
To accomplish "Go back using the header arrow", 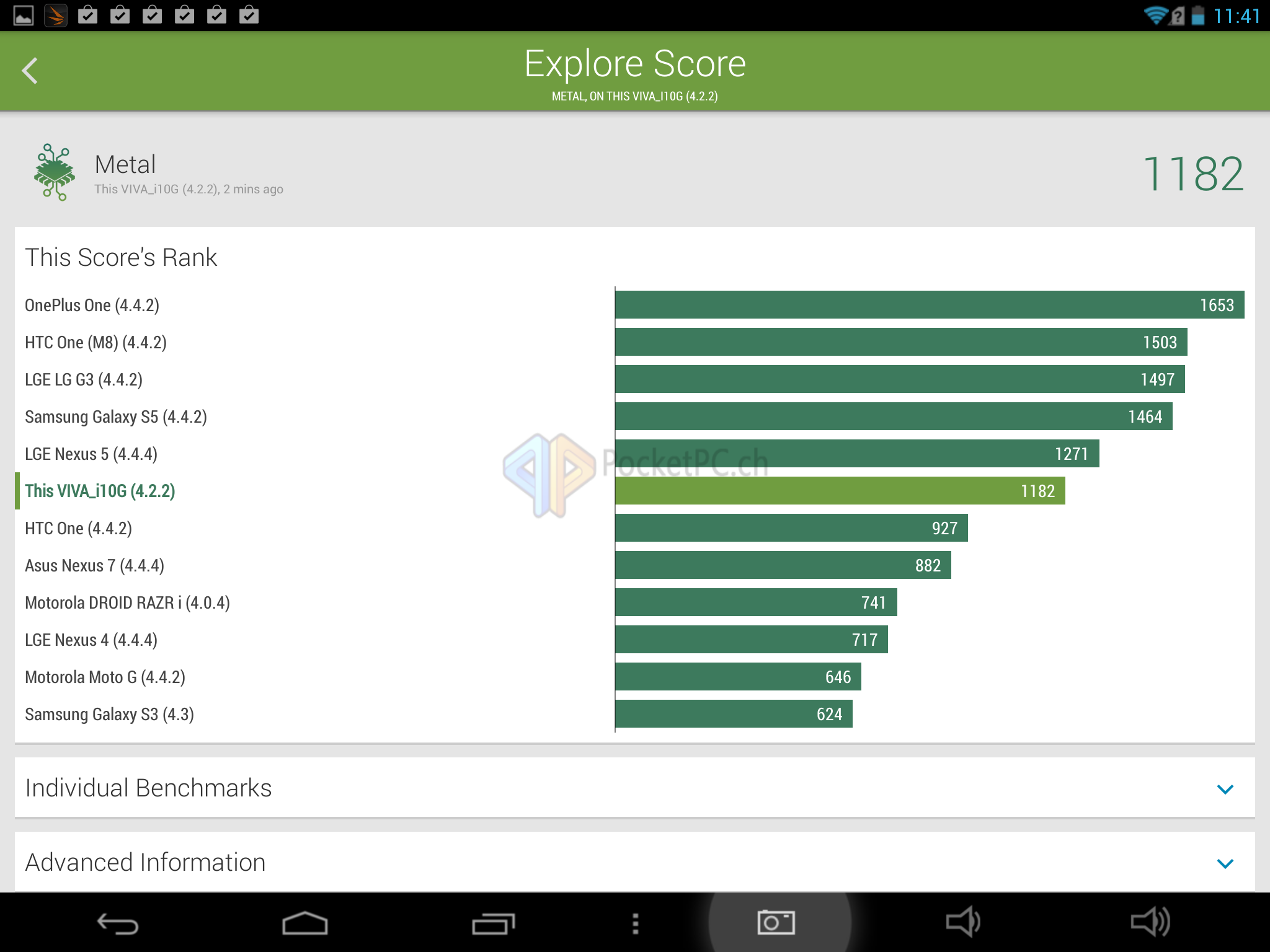I will 30,71.
